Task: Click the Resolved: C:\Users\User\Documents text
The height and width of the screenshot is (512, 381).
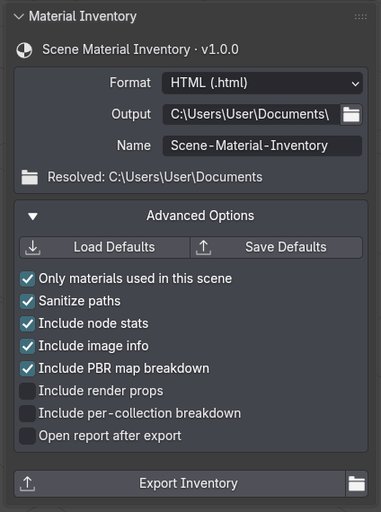Action: [x=155, y=177]
